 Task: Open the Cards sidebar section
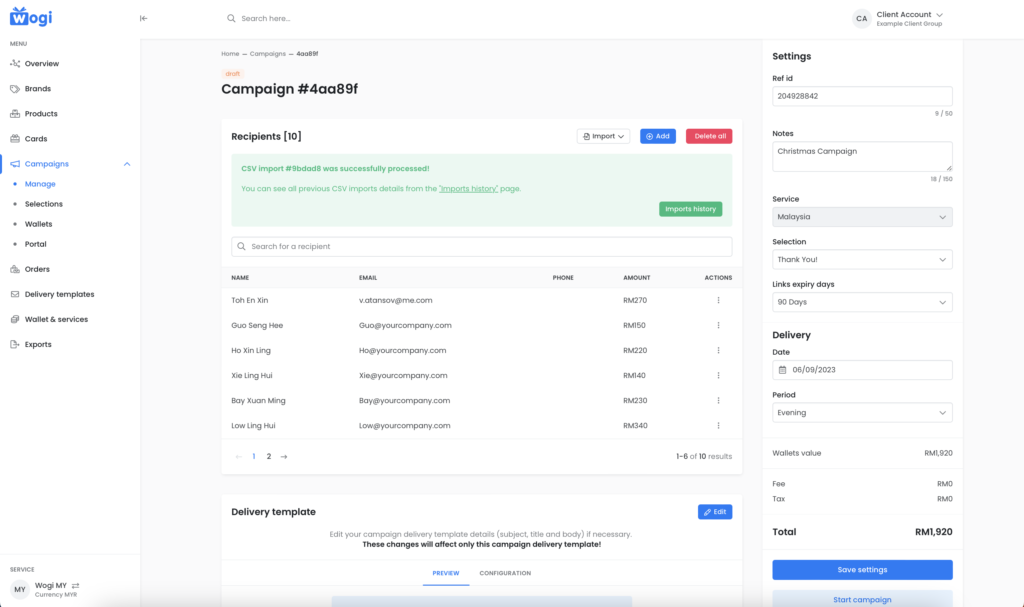36,139
